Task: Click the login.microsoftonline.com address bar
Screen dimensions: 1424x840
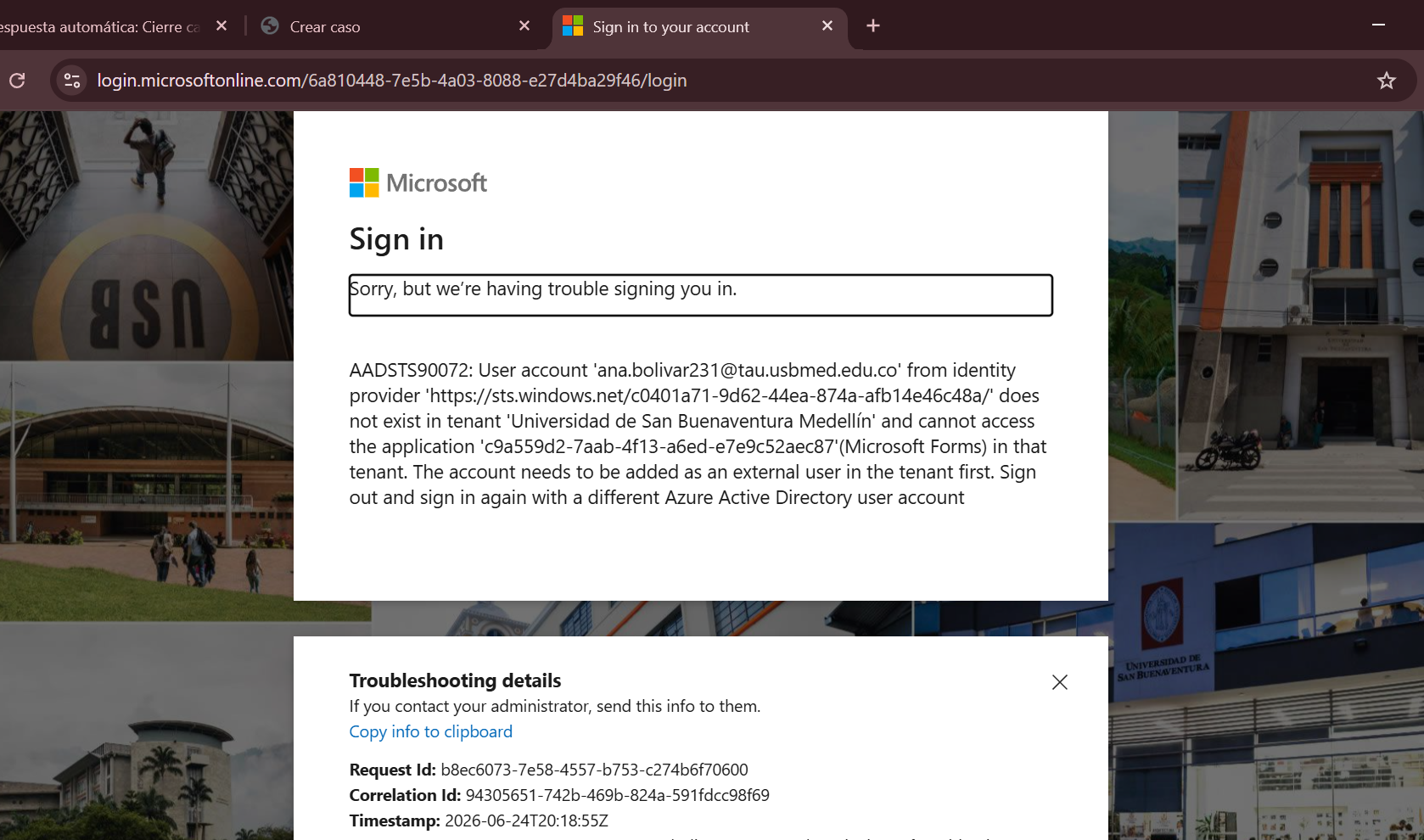Action: (392, 81)
